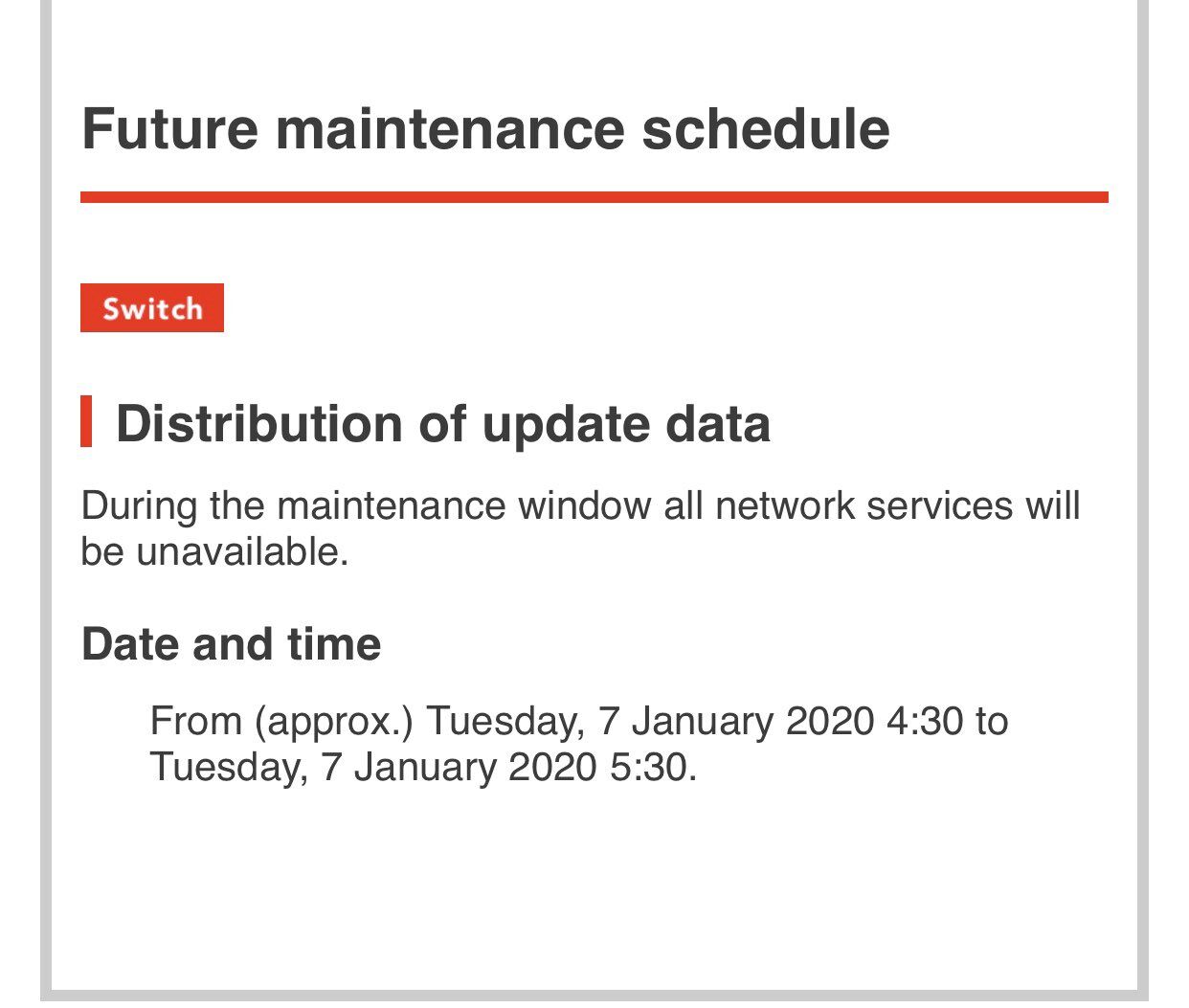Image resolution: width=1189 pixels, height=1008 pixels.
Task: Click the red vertical bar beside Distribution heading
Action: pyautogui.click(x=86, y=421)
